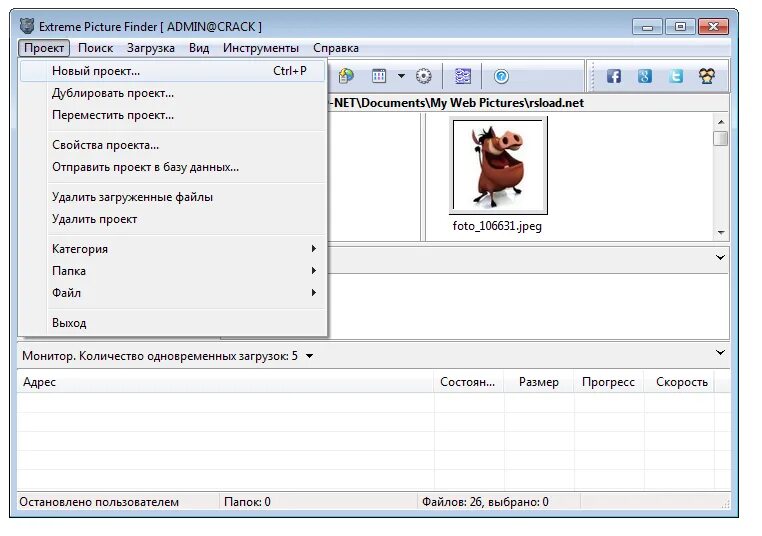Click the Google share icon

[x=645, y=76]
